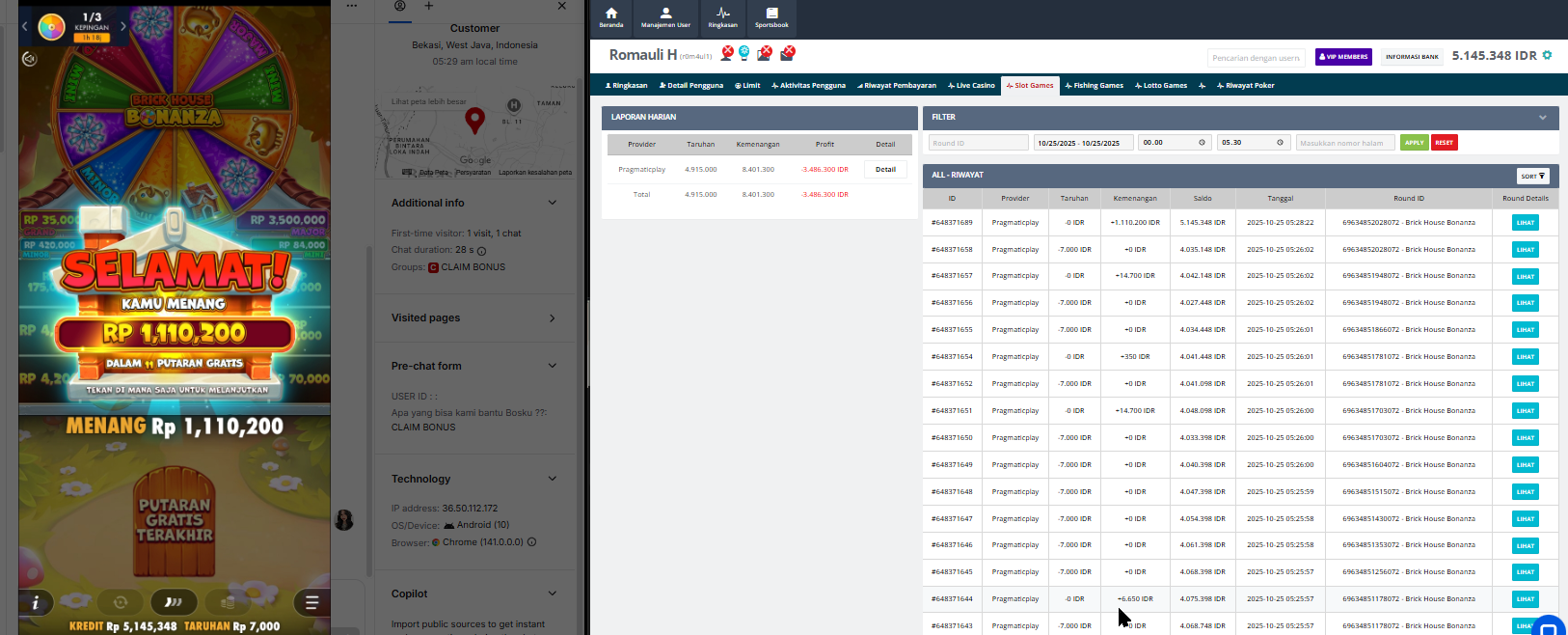Click the INFORMASI BANK button
Image resolution: width=1568 pixels, height=635 pixels.
pos(1412,57)
